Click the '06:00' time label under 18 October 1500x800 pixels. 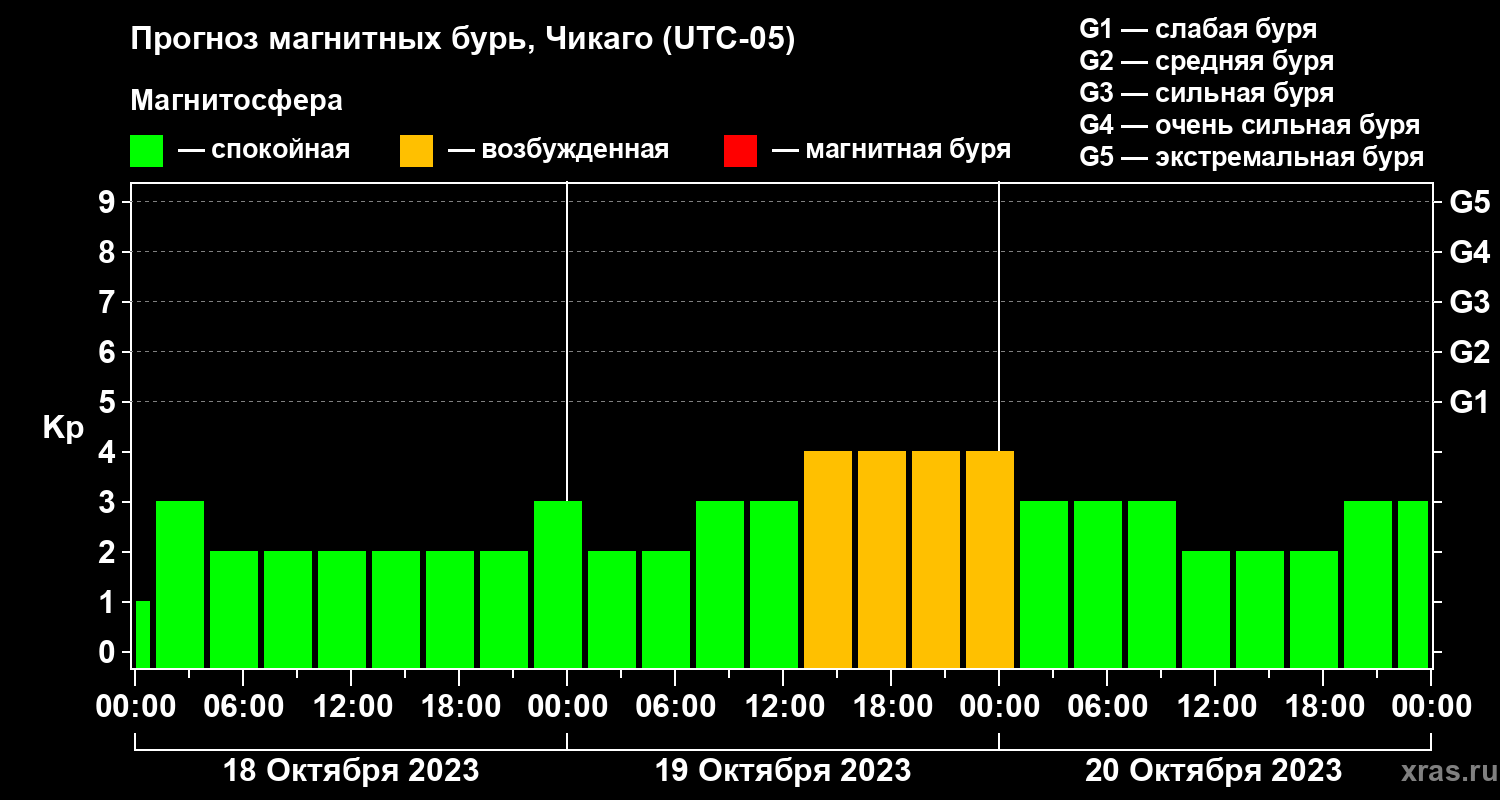coord(242,706)
